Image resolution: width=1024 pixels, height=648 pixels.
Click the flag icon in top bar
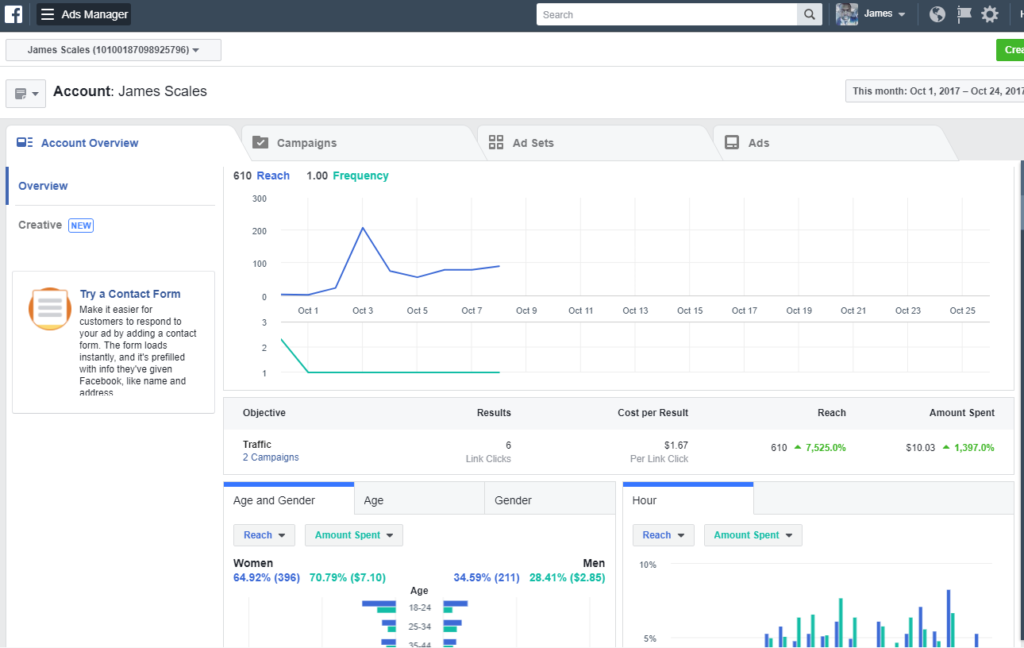[x=964, y=14]
